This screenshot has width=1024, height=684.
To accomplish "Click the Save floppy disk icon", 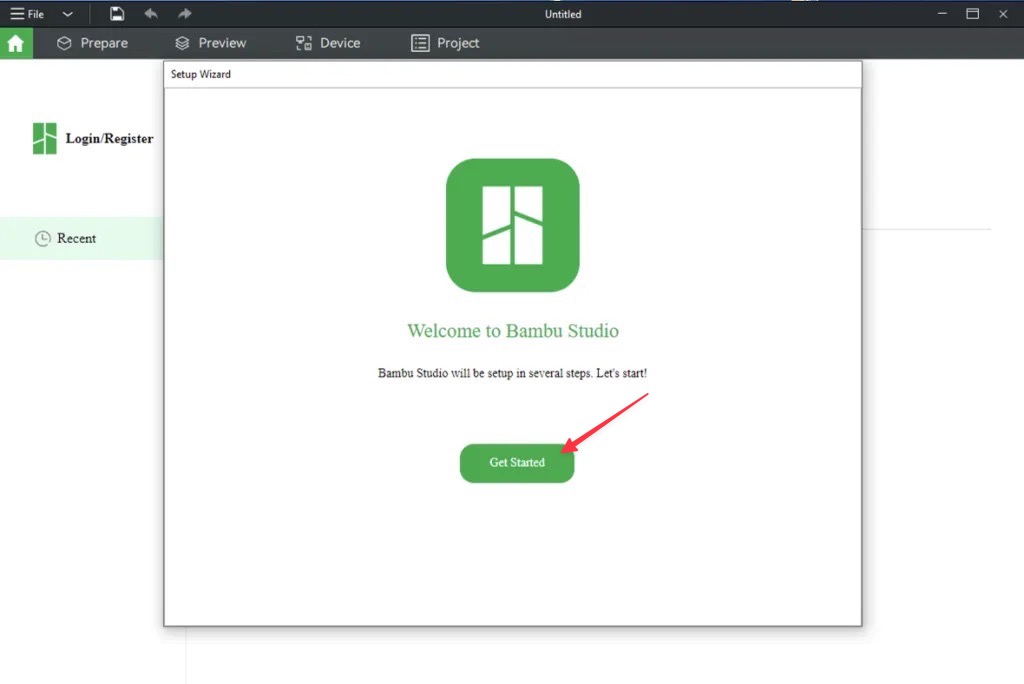I will (117, 14).
